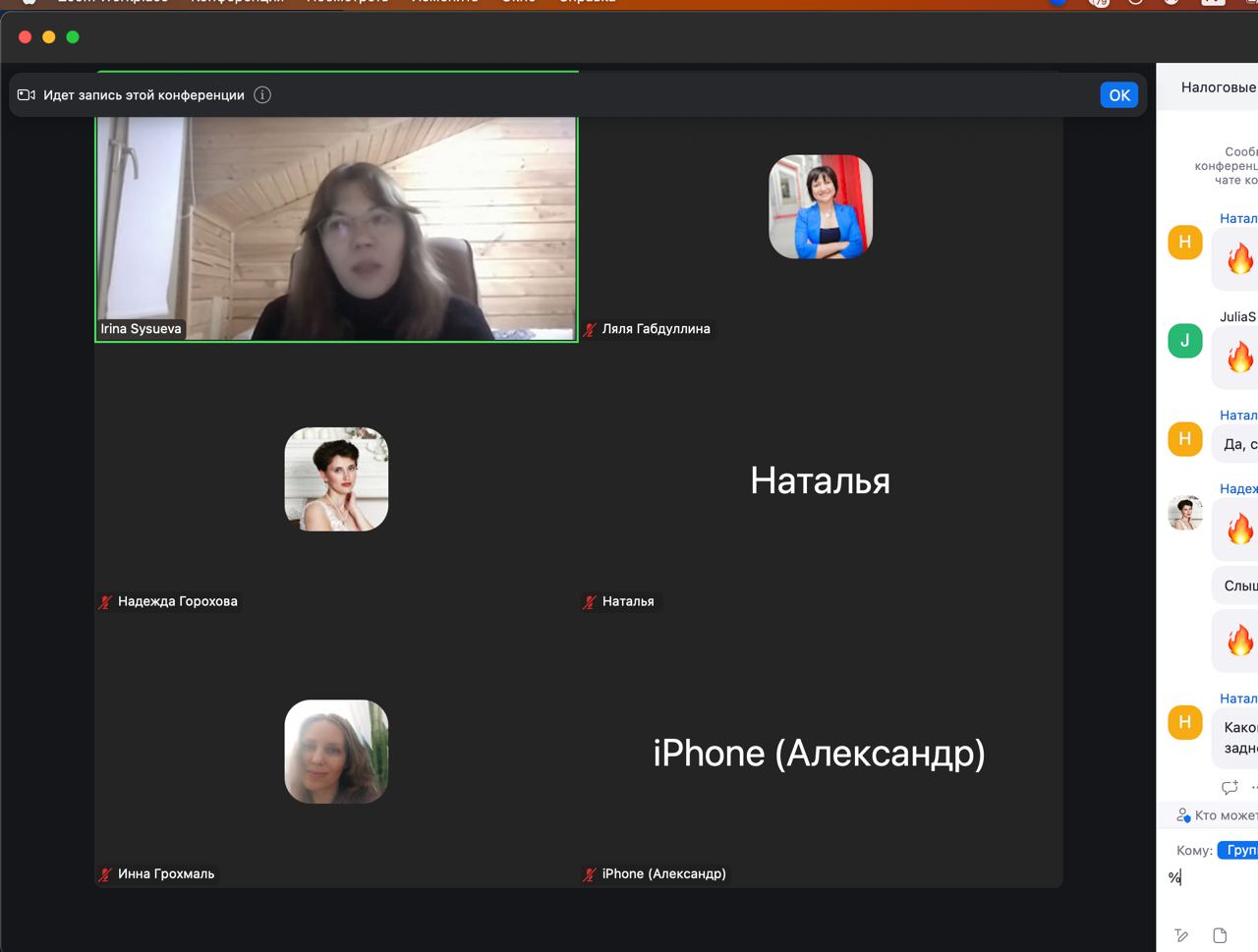Click the green J avatar of JuliaS

(x=1185, y=341)
